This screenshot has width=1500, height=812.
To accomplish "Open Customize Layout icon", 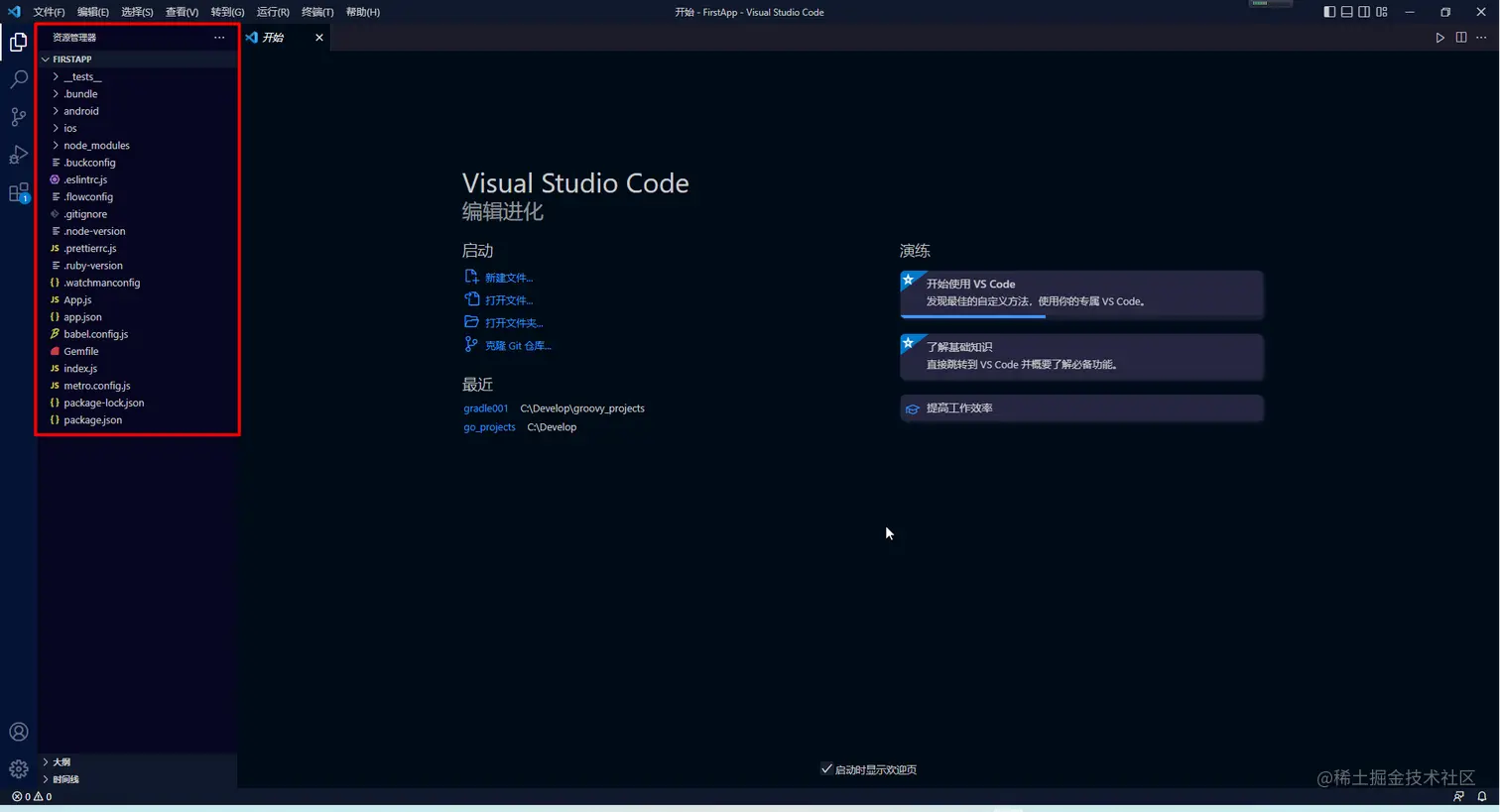I will [x=1382, y=12].
